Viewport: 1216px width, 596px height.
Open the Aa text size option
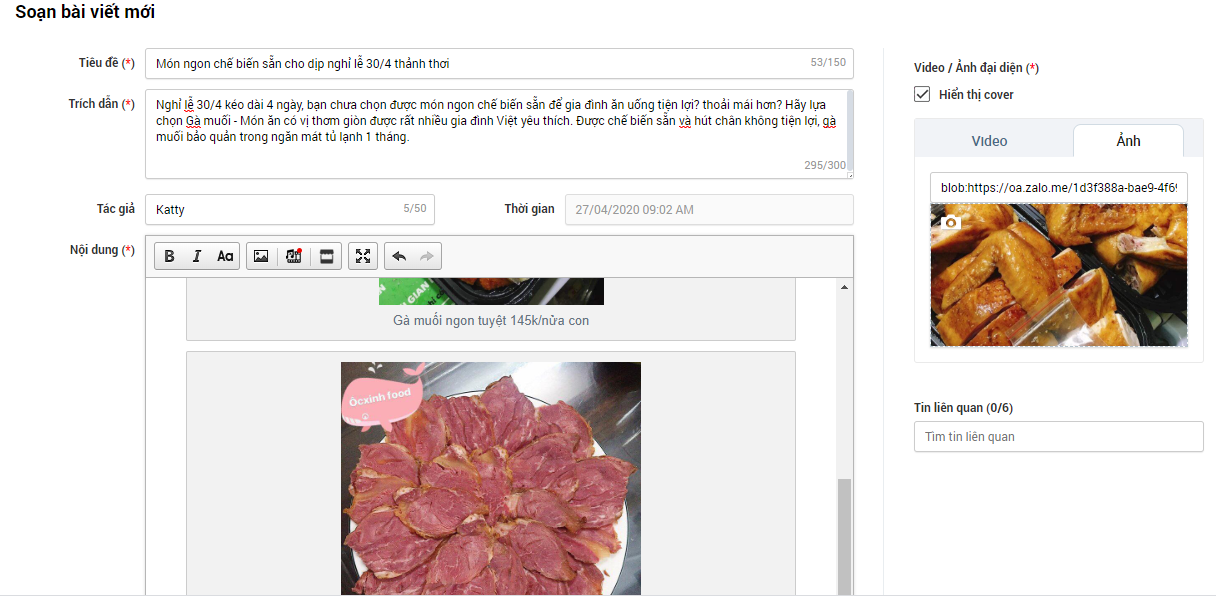click(x=225, y=257)
